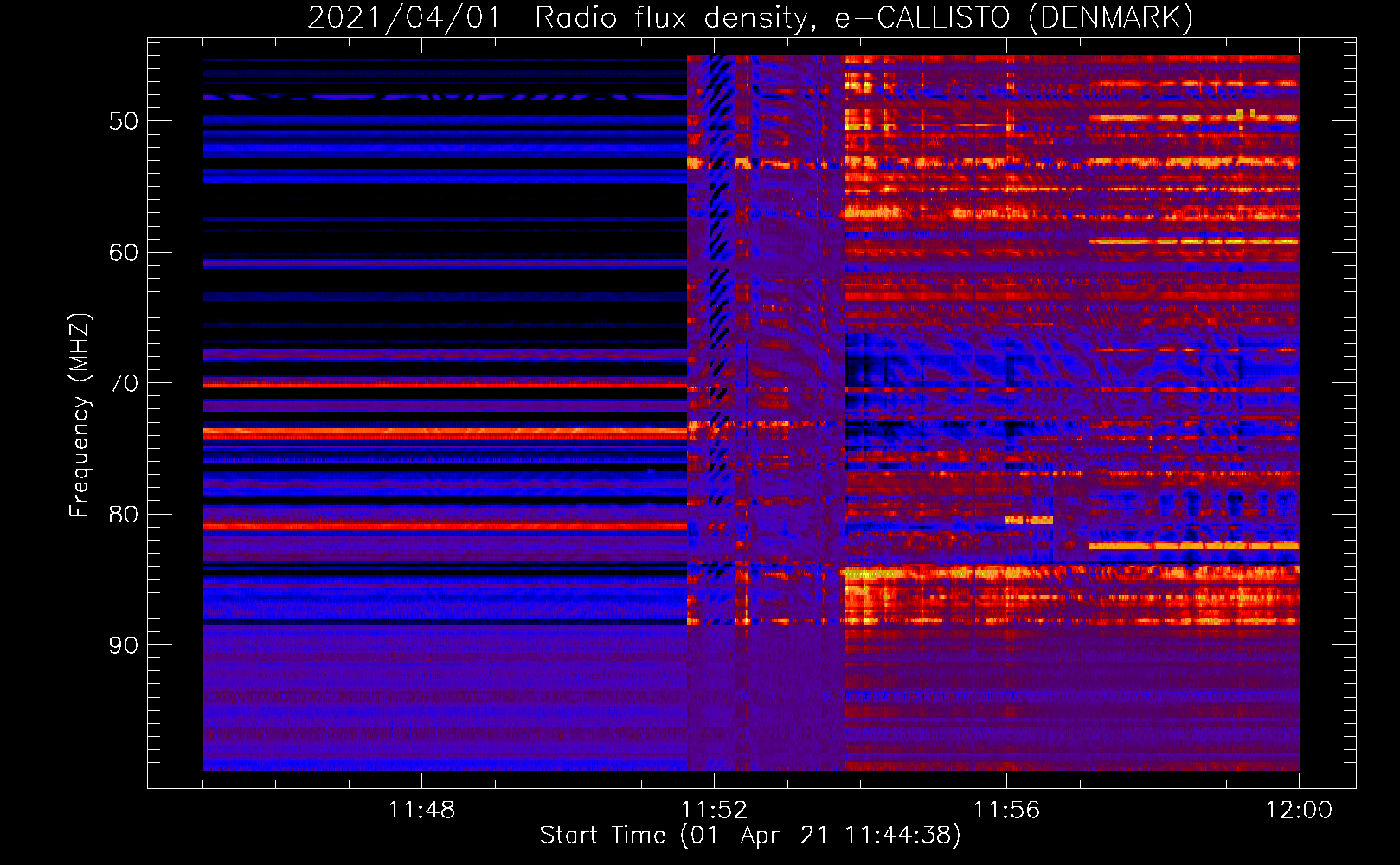Click the 50 MHz frequency tick label

(x=123, y=121)
